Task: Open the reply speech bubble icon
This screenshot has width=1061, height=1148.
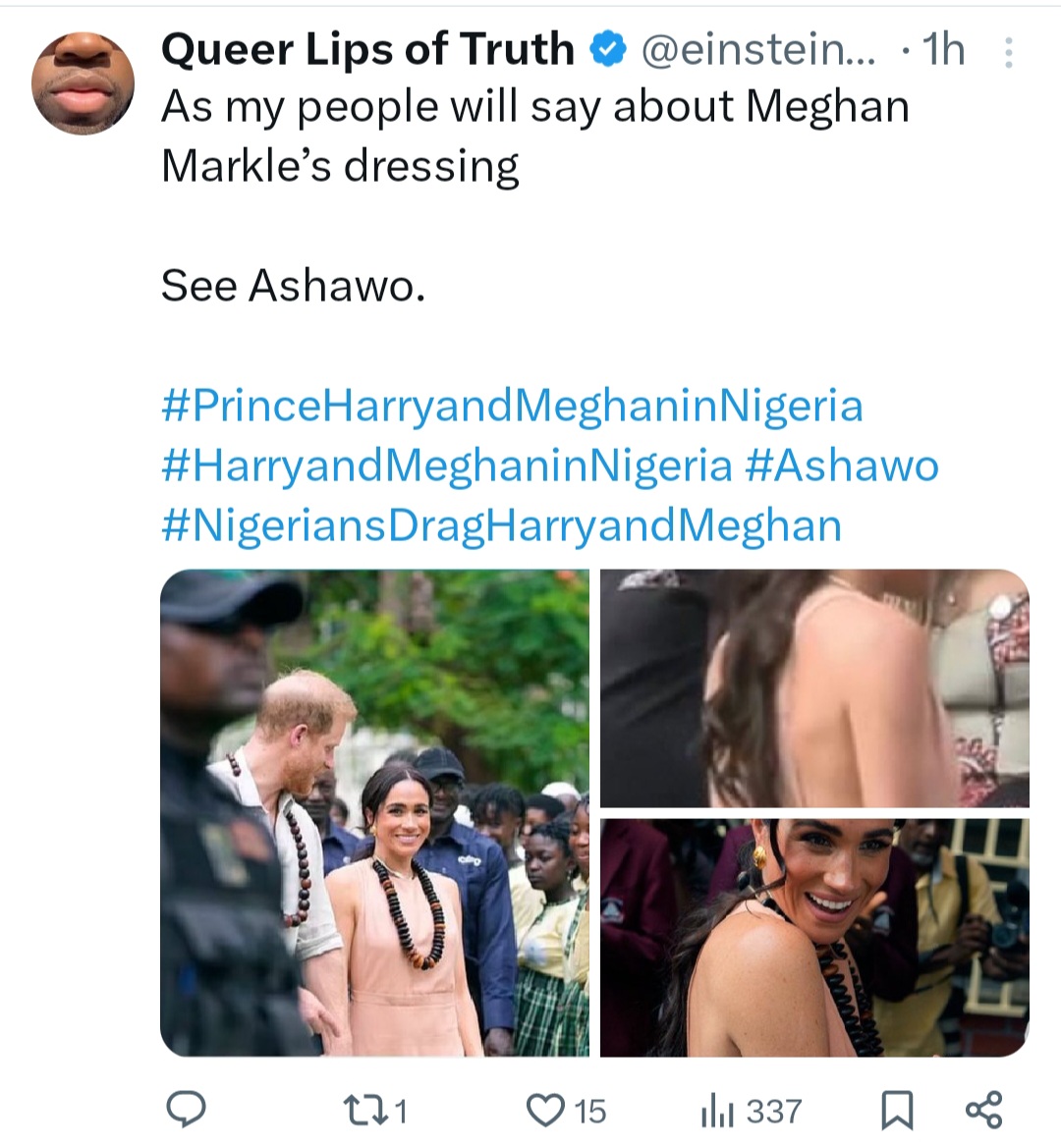Action: click(184, 1109)
